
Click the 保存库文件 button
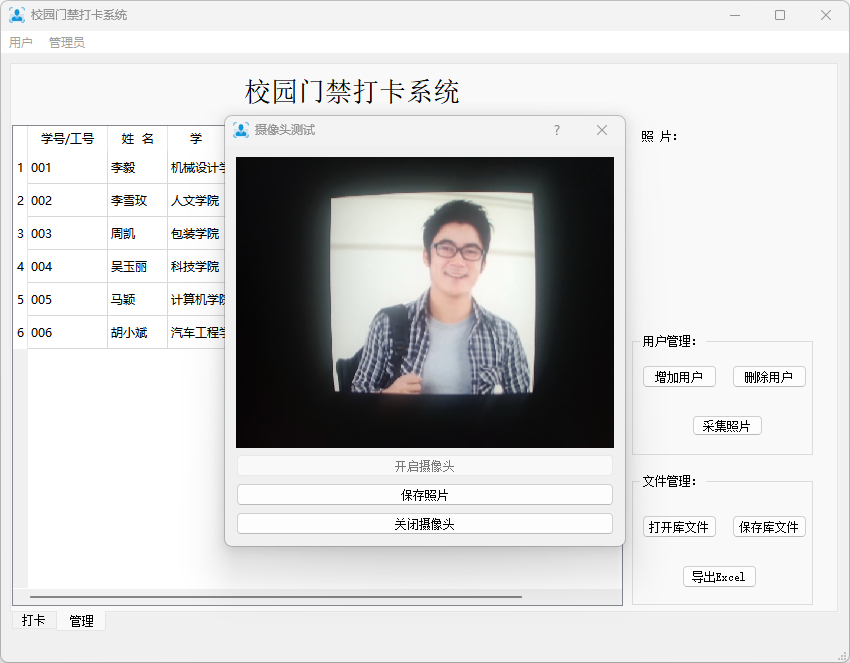click(x=768, y=527)
